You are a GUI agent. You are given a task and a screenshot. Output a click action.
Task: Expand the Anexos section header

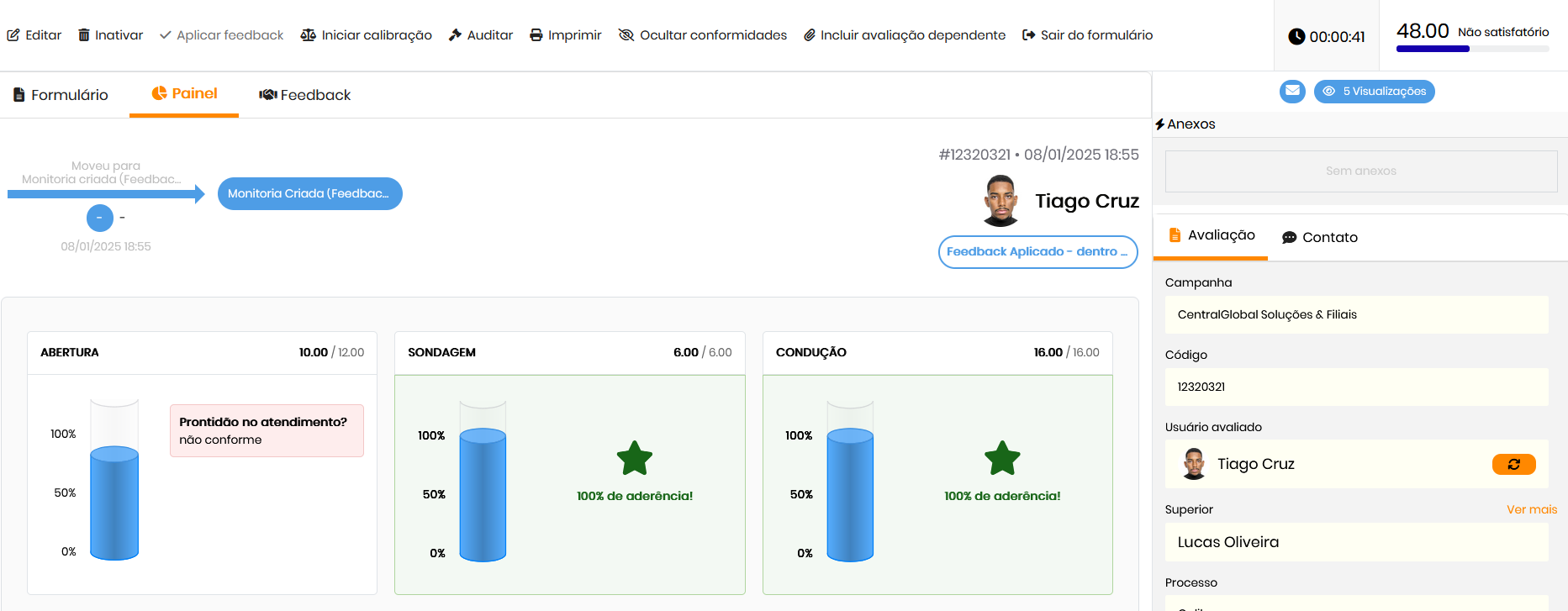click(x=1185, y=124)
